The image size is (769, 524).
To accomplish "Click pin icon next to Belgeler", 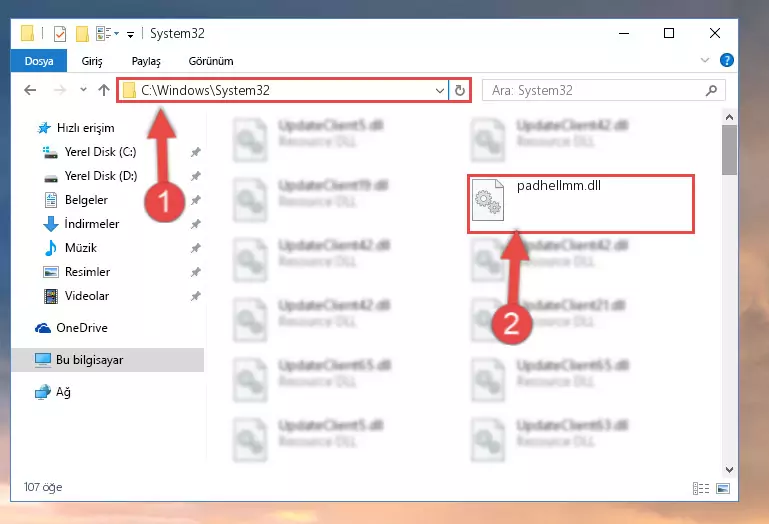I will 196,200.
